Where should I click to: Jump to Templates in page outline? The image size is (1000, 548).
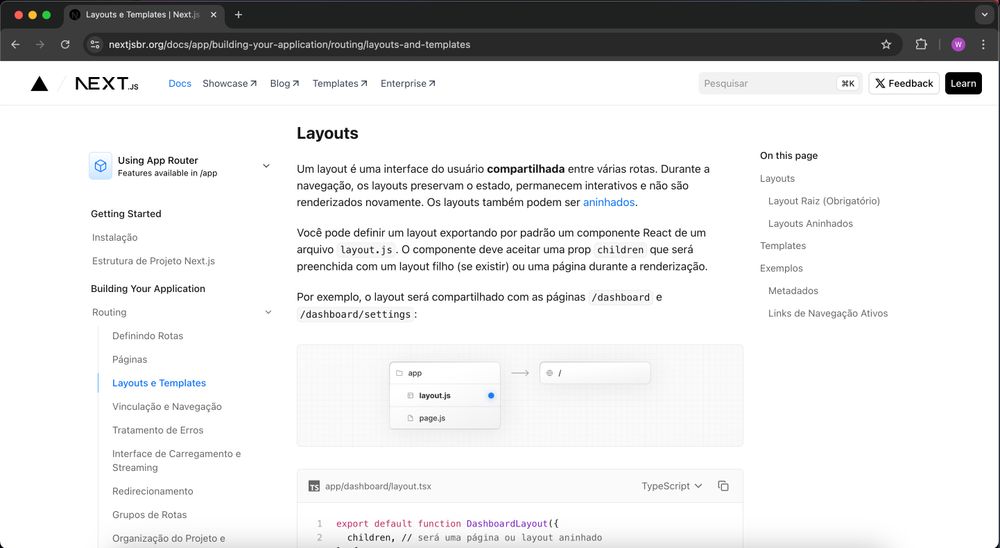783,246
